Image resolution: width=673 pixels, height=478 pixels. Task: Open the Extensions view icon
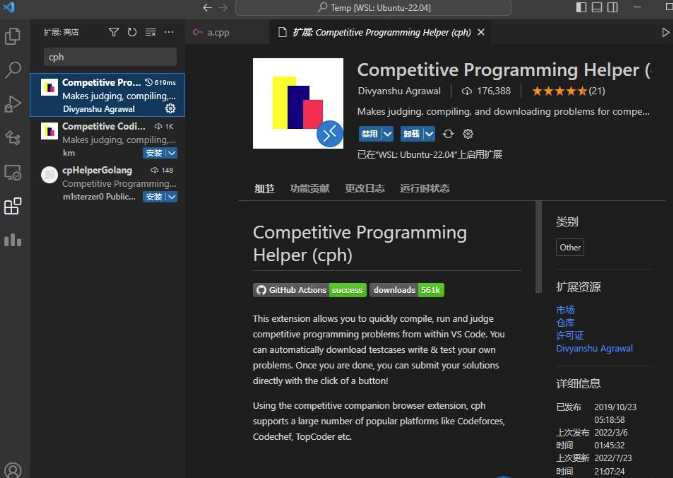pos(12,206)
